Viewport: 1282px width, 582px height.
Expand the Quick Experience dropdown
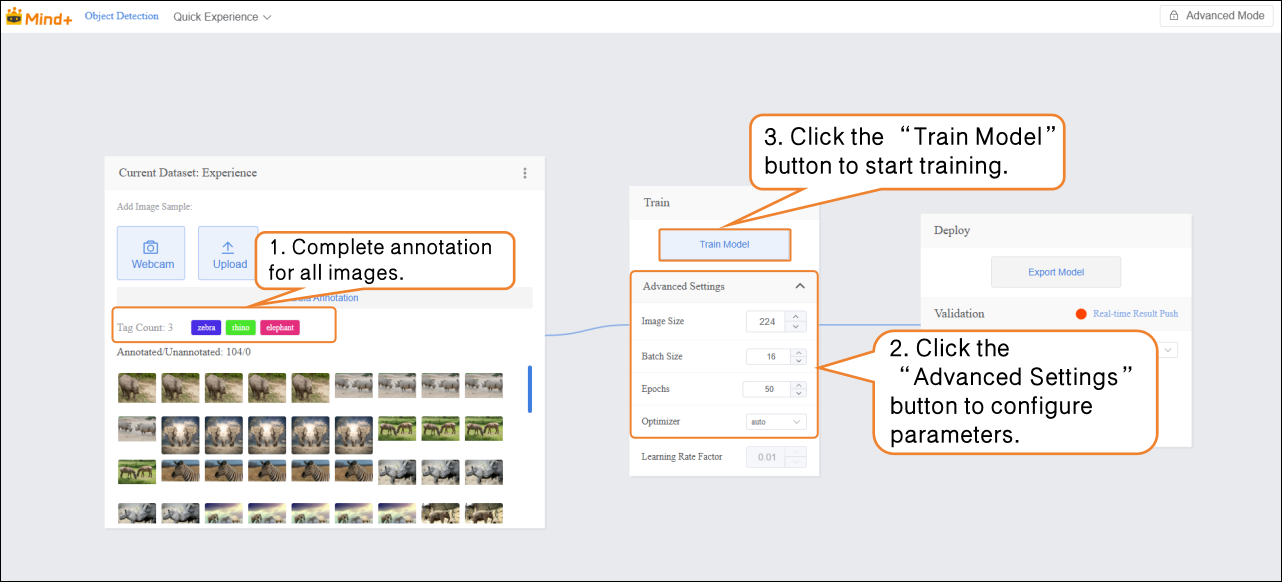pos(222,17)
